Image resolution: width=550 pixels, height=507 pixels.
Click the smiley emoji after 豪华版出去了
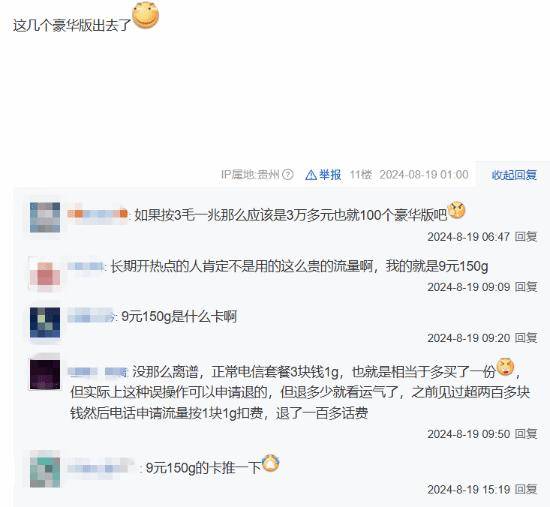click(x=146, y=15)
